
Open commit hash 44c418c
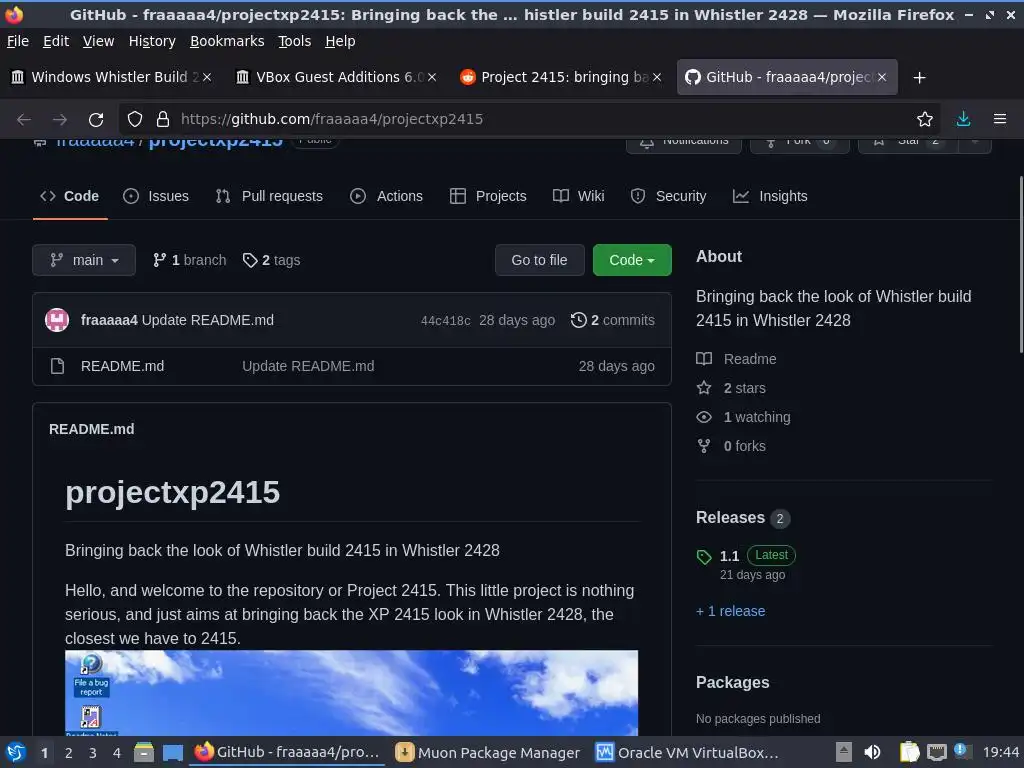coord(445,320)
